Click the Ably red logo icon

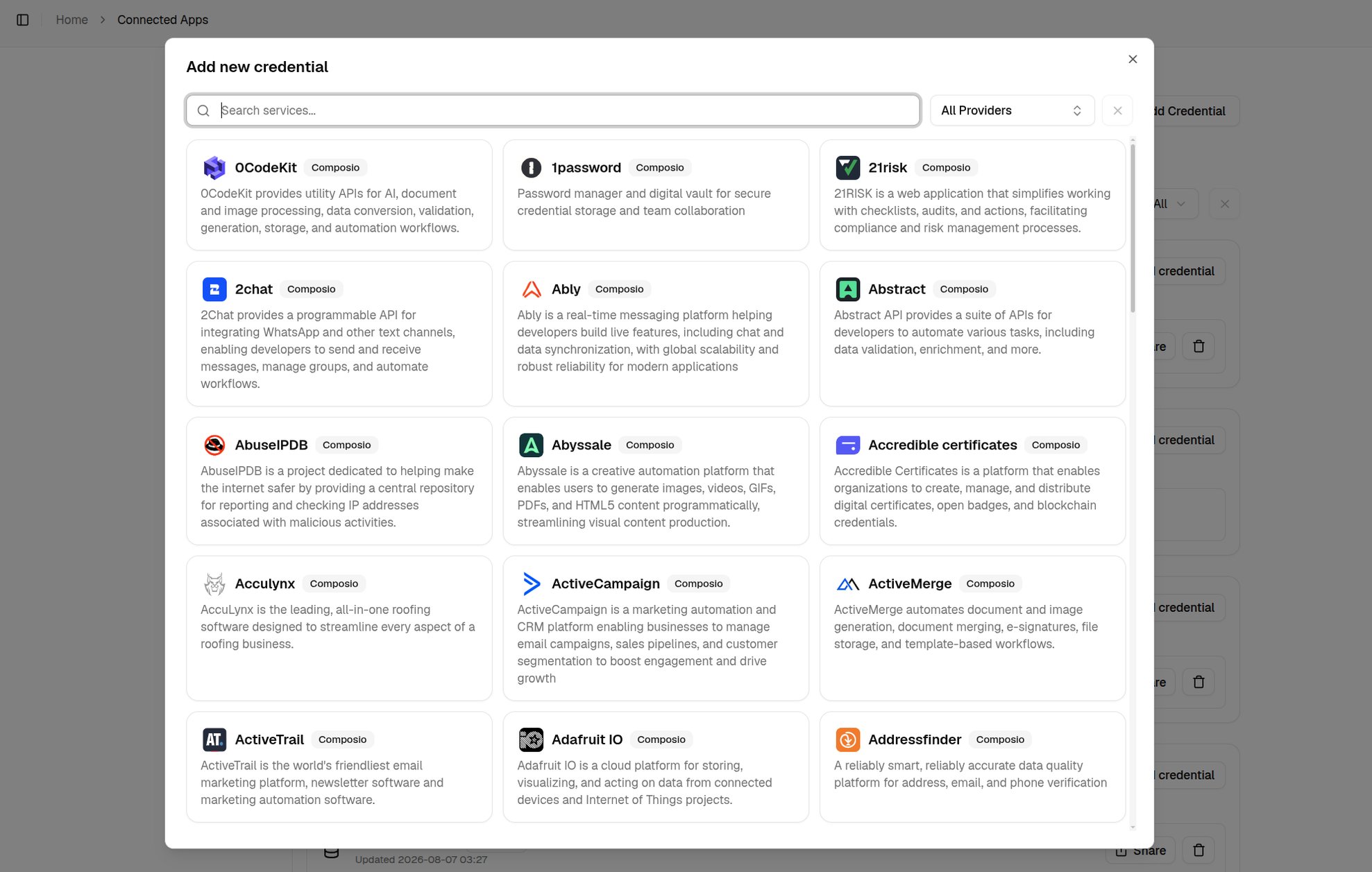pos(531,289)
